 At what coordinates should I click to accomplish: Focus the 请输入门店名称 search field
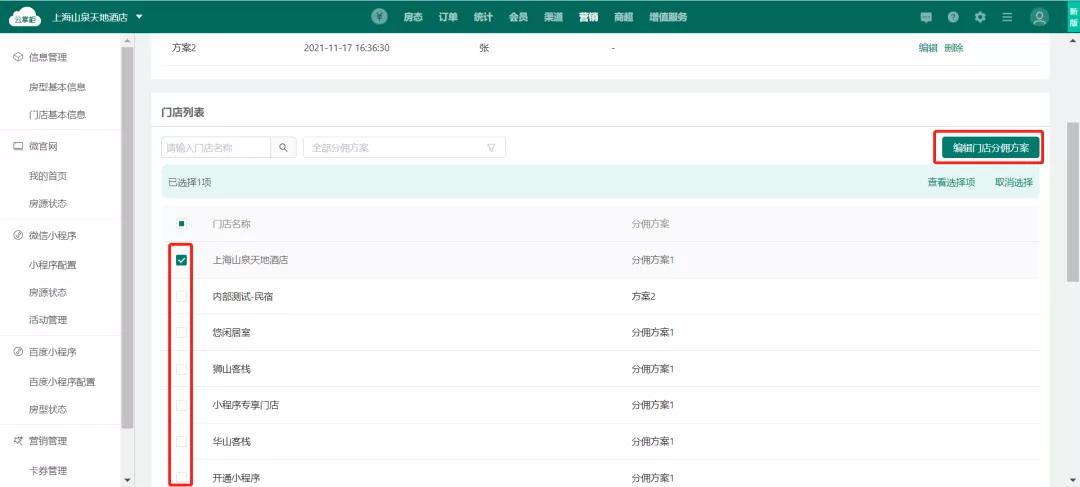pyautogui.click(x=216, y=147)
